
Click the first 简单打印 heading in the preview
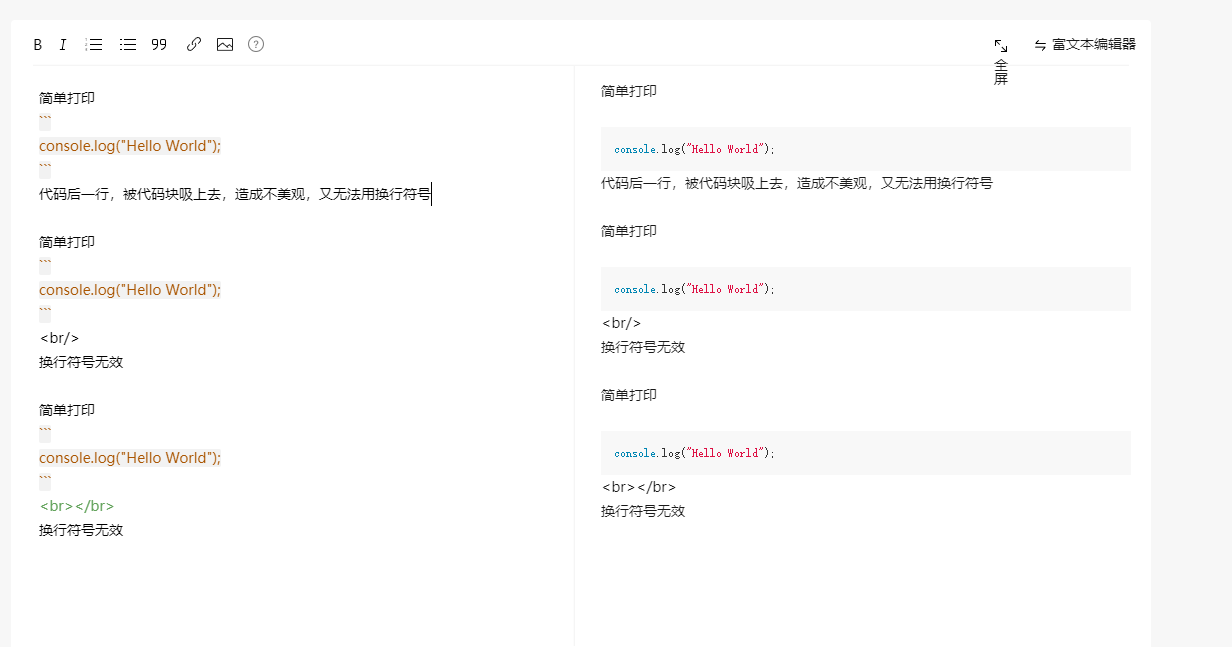629,91
